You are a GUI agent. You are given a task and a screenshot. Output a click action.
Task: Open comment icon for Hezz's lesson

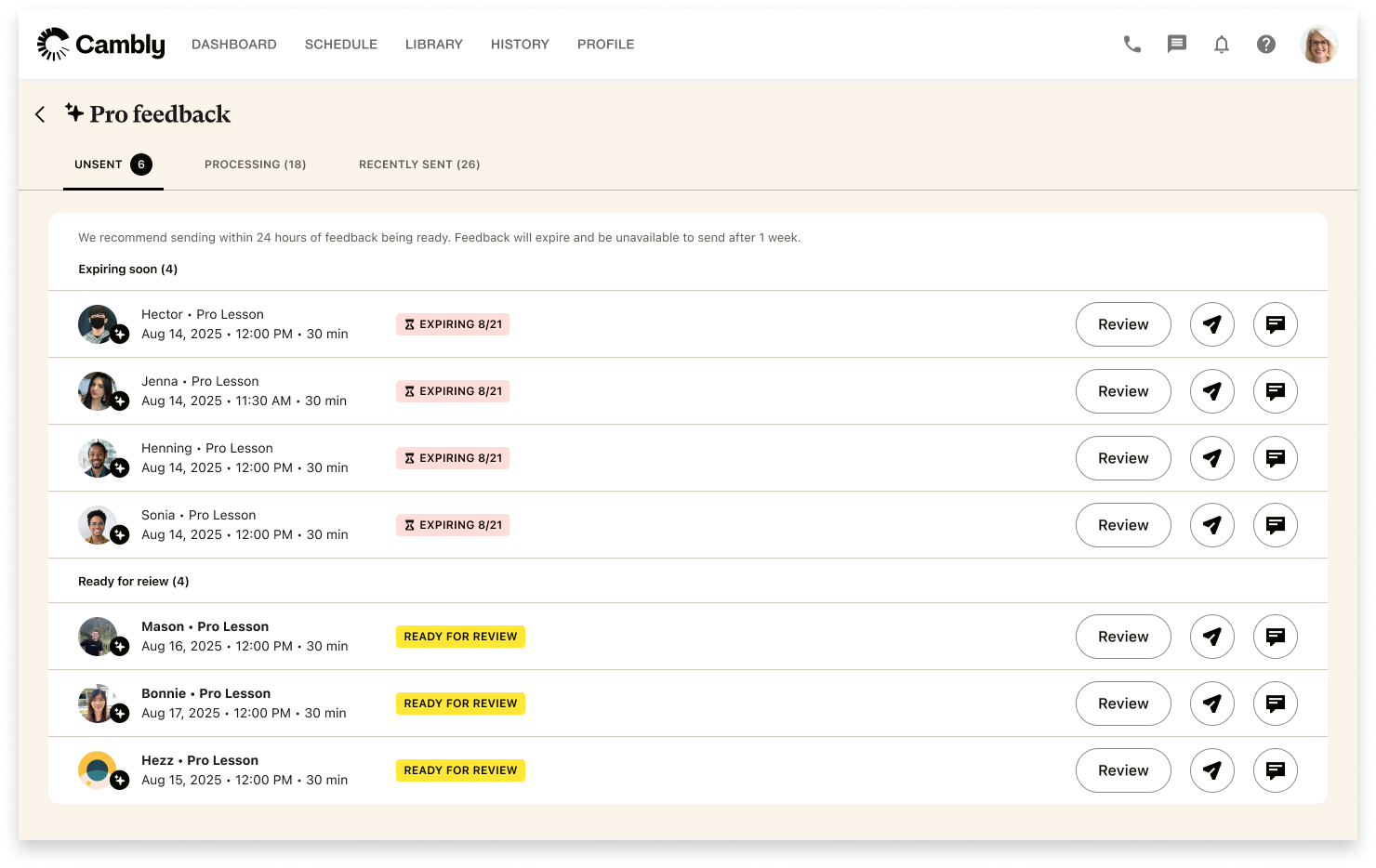pyautogui.click(x=1276, y=770)
